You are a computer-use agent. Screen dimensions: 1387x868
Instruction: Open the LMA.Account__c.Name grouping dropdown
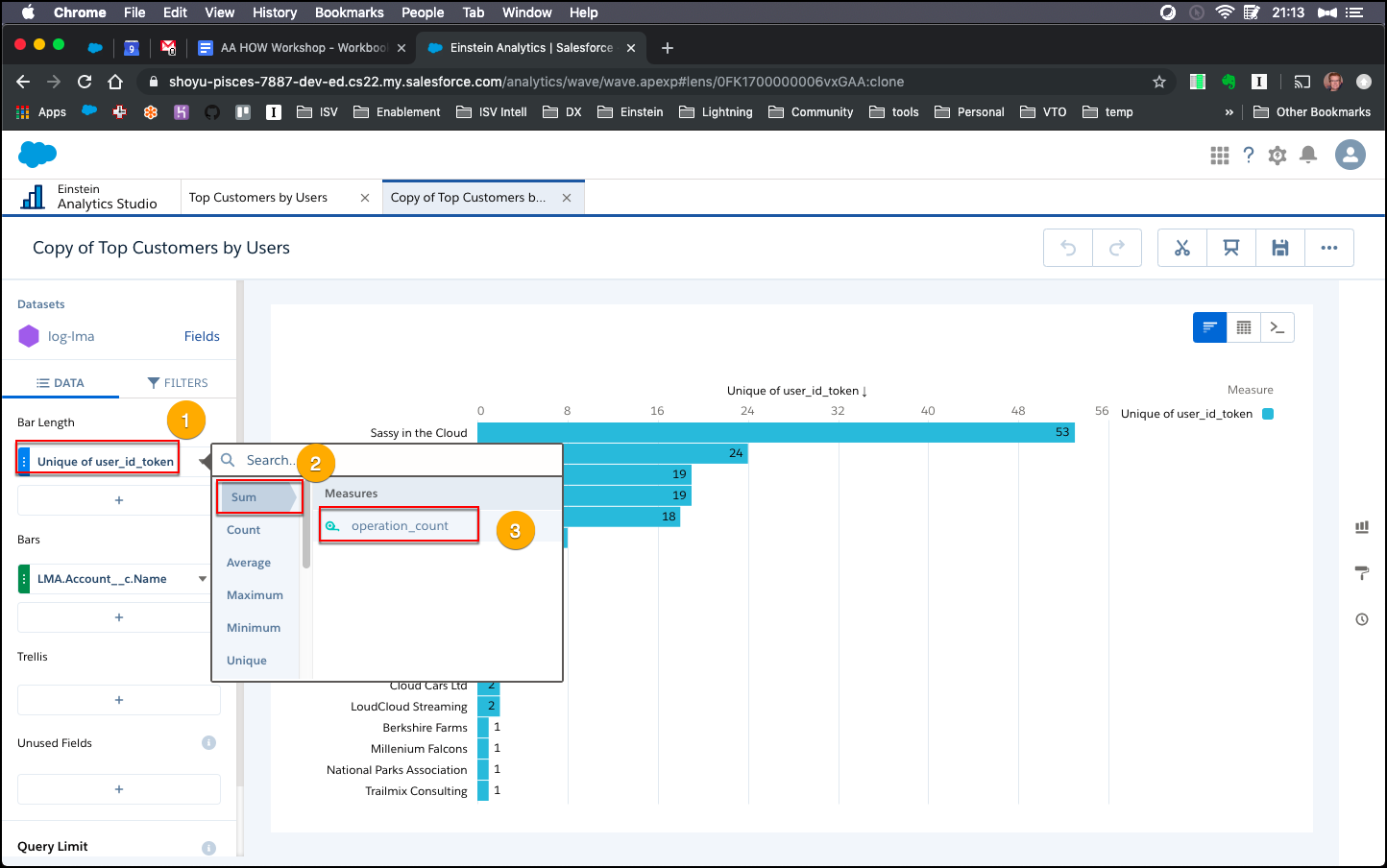tap(203, 579)
